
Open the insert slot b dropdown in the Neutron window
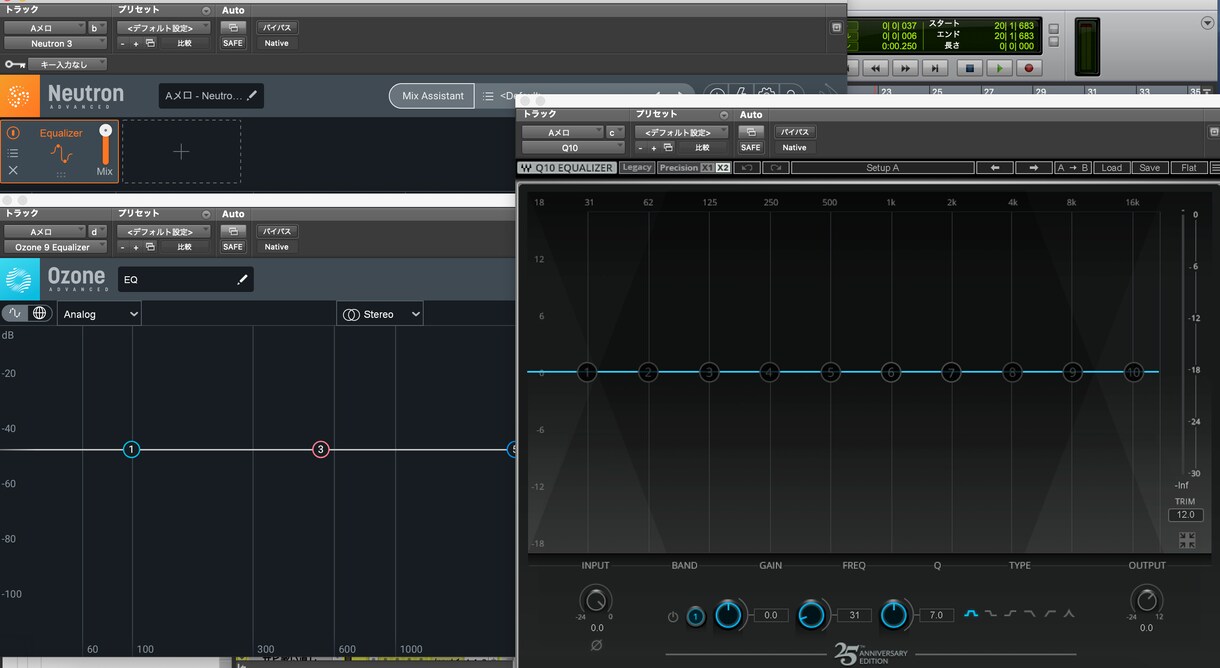97,28
